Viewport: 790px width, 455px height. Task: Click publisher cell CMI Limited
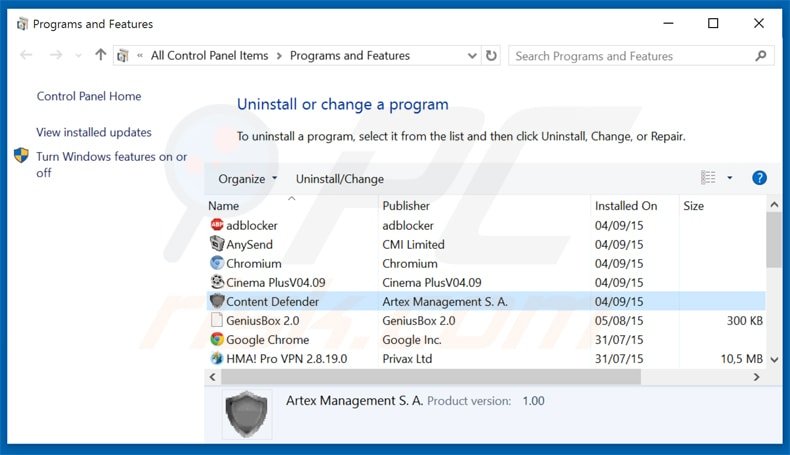click(x=413, y=244)
